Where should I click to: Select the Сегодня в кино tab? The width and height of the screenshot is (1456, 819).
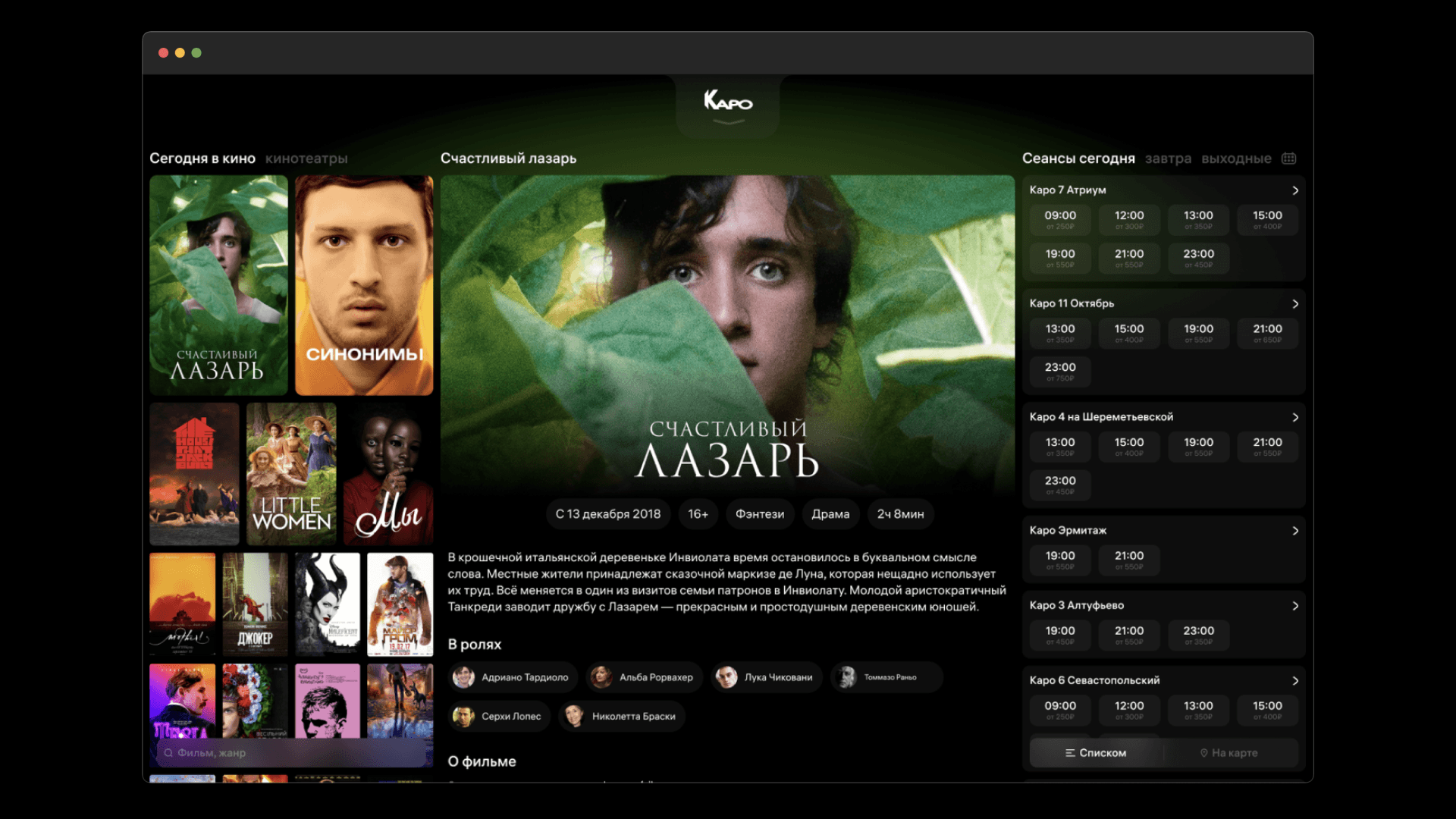tap(202, 158)
